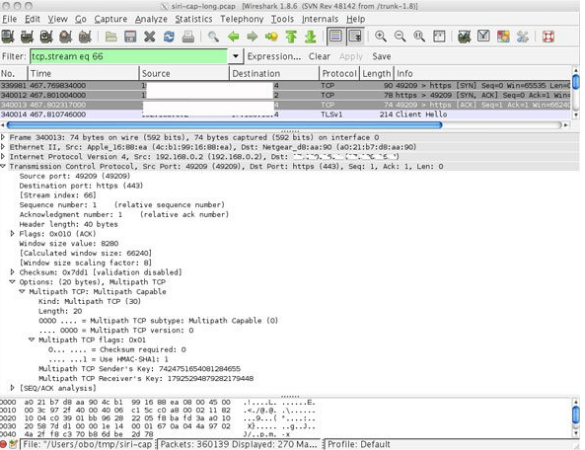Open the Analyze menu

[151, 19]
